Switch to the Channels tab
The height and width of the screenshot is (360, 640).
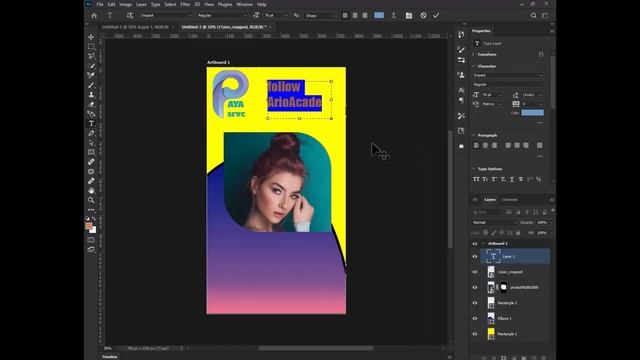(510, 200)
